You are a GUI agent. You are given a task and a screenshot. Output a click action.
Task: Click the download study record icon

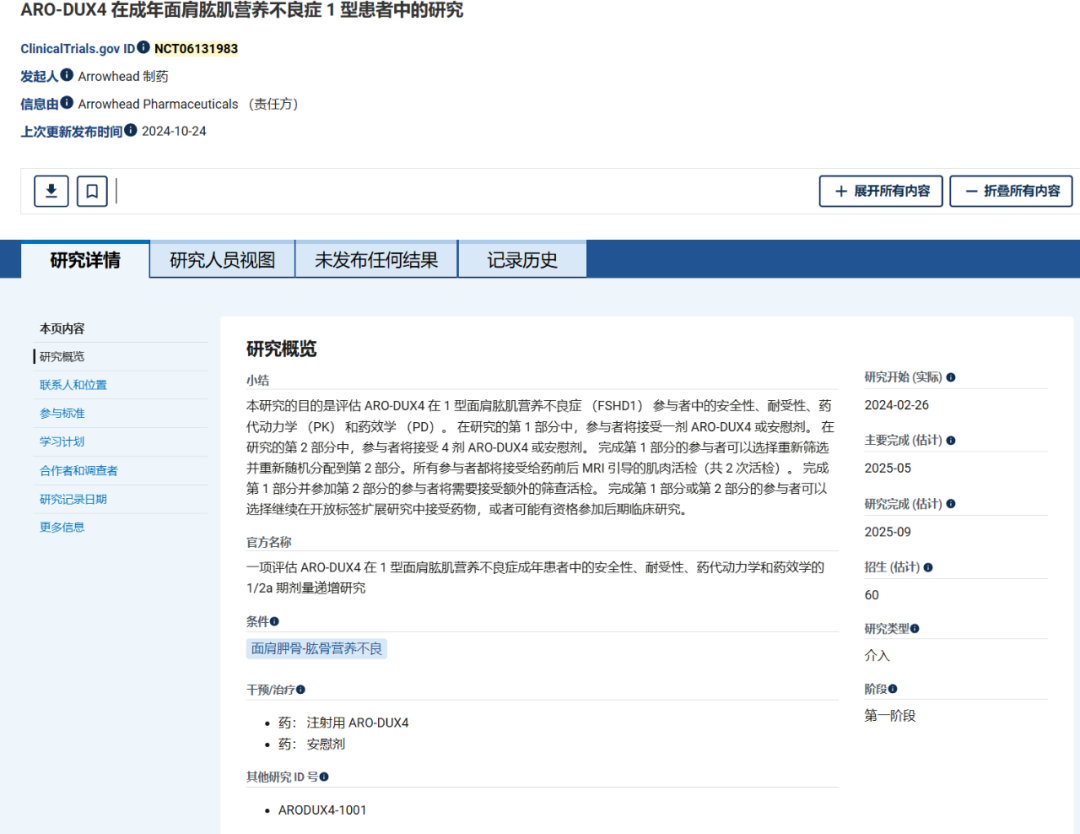[50, 191]
